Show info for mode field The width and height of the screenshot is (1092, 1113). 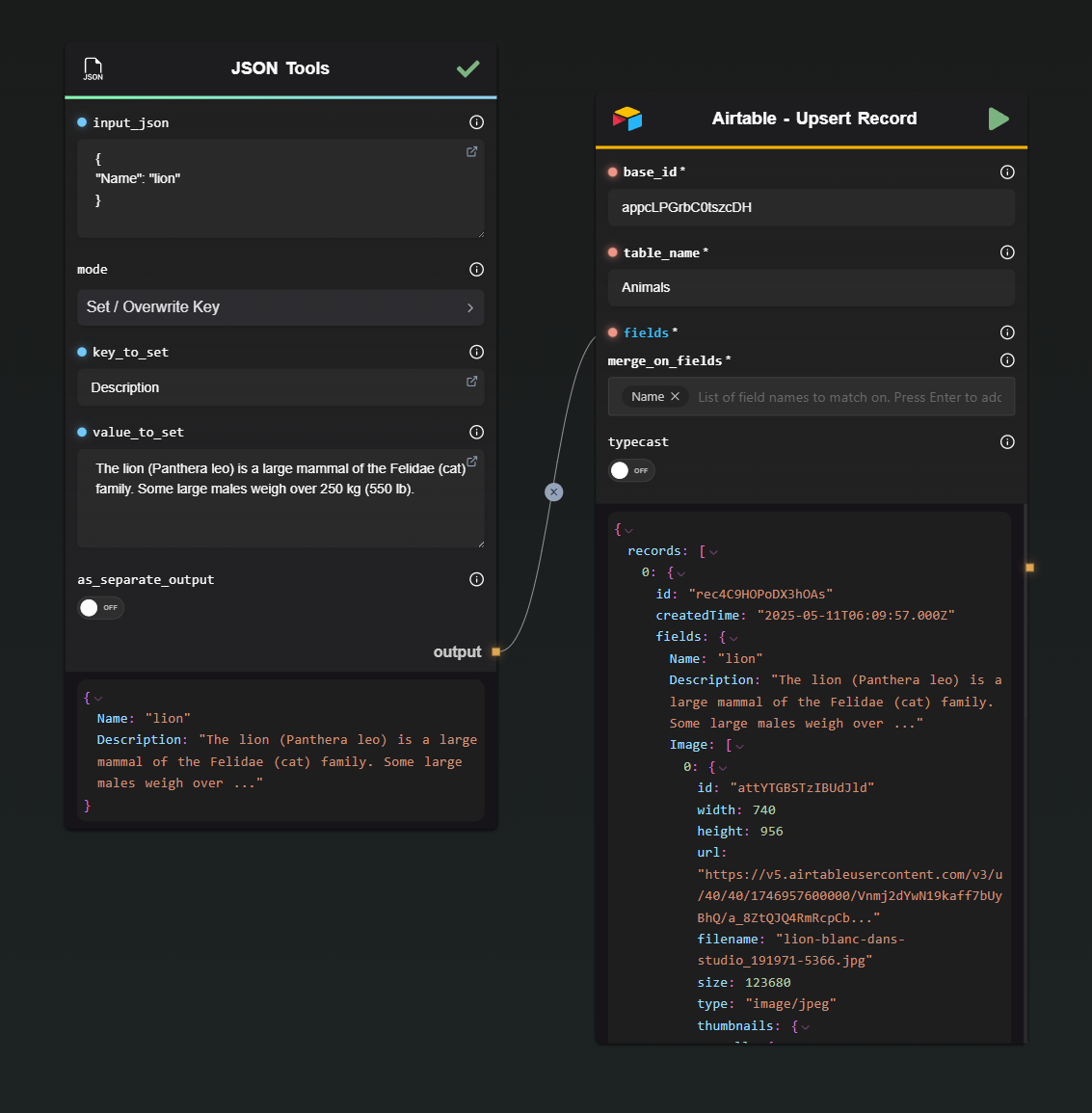(x=476, y=269)
